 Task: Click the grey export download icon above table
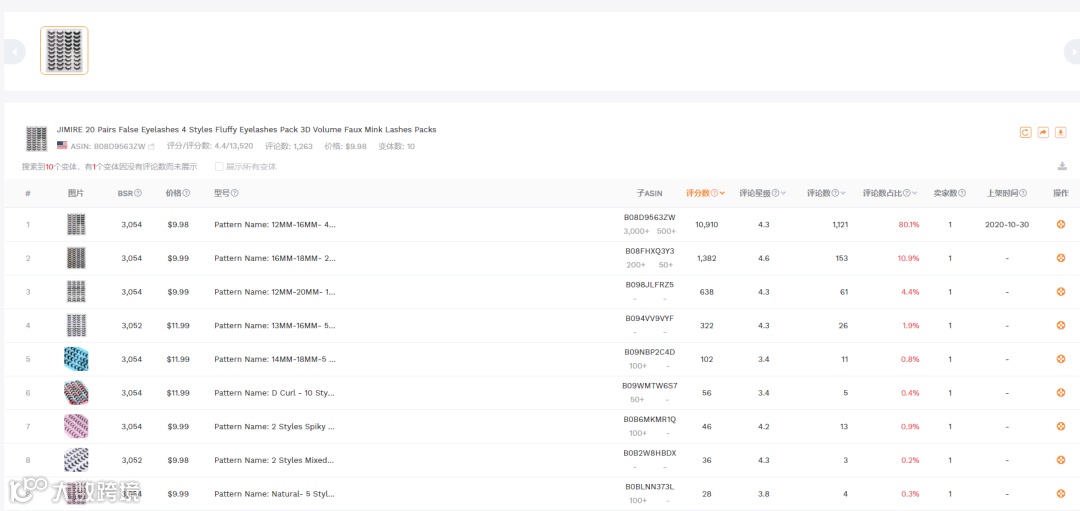click(1062, 166)
